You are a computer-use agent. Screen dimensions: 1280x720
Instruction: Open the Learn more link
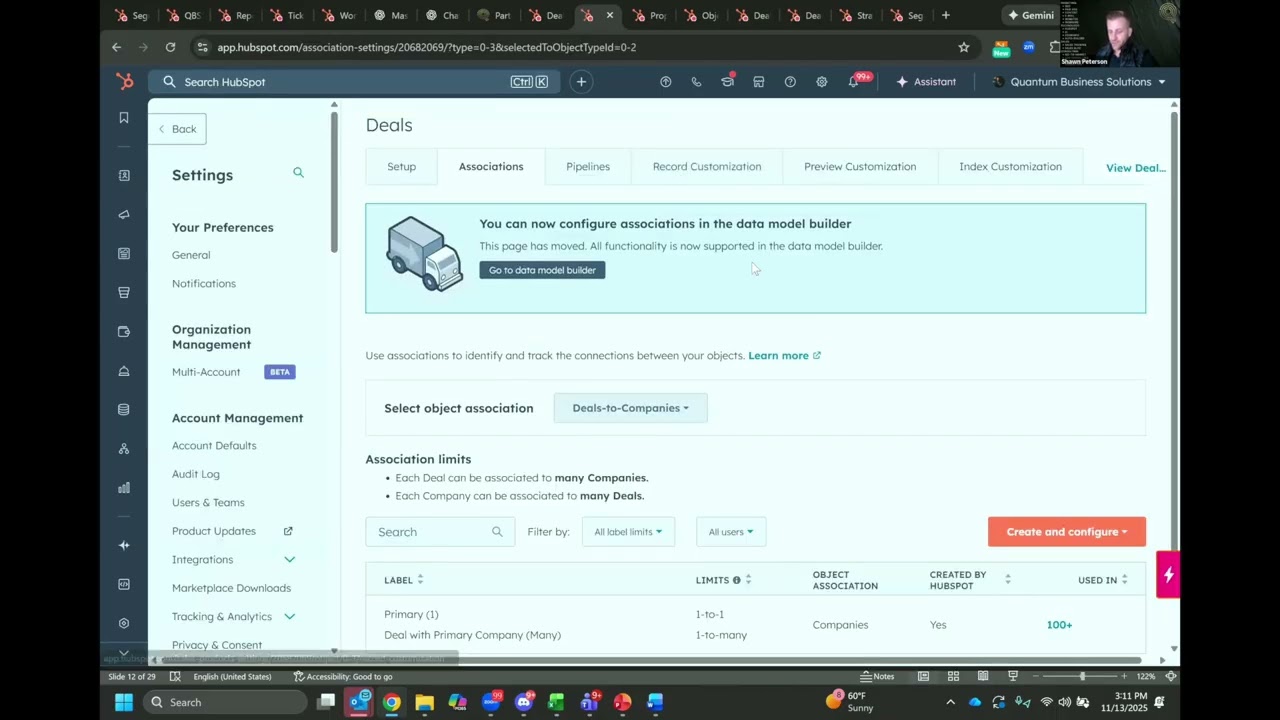pyautogui.click(x=784, y=356)
